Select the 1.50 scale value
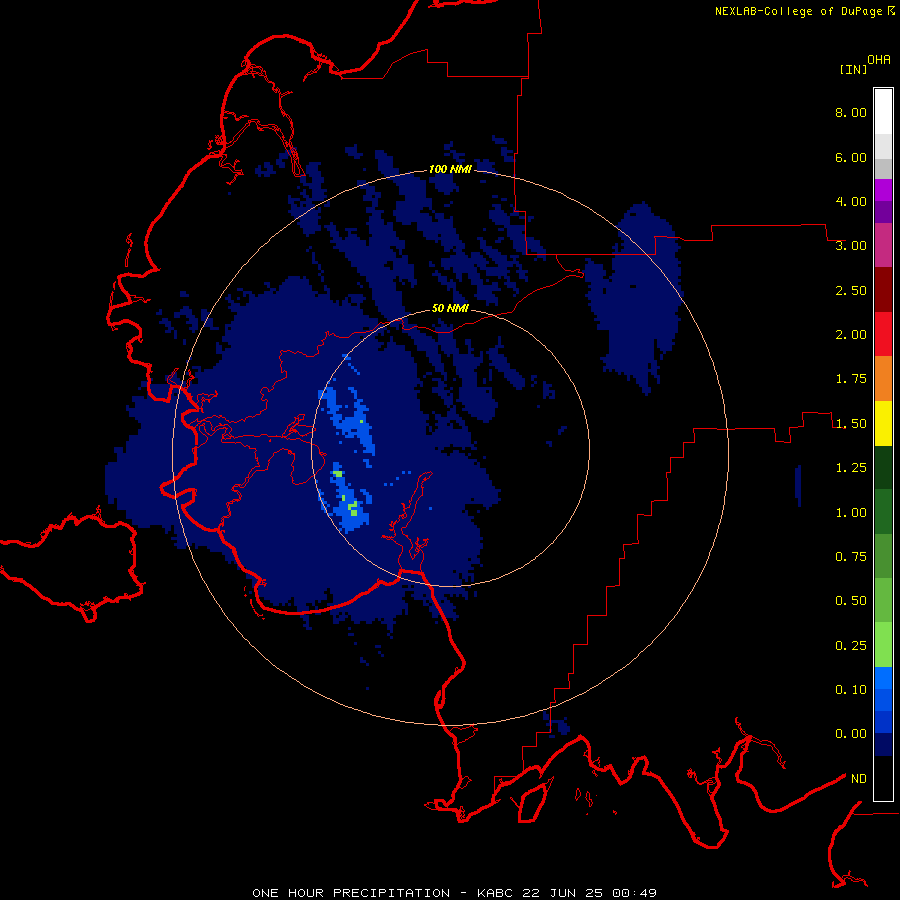The width and height of the screenshot is (900, 900). click(851, 424)
